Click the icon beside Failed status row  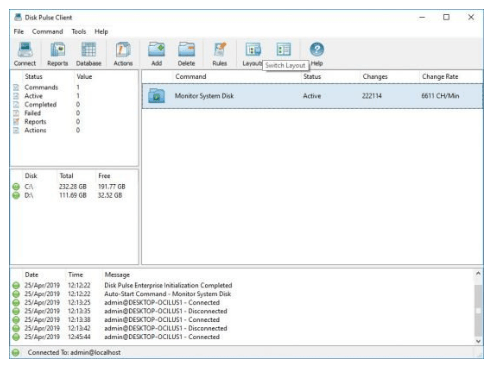click(x=16, y=113)
